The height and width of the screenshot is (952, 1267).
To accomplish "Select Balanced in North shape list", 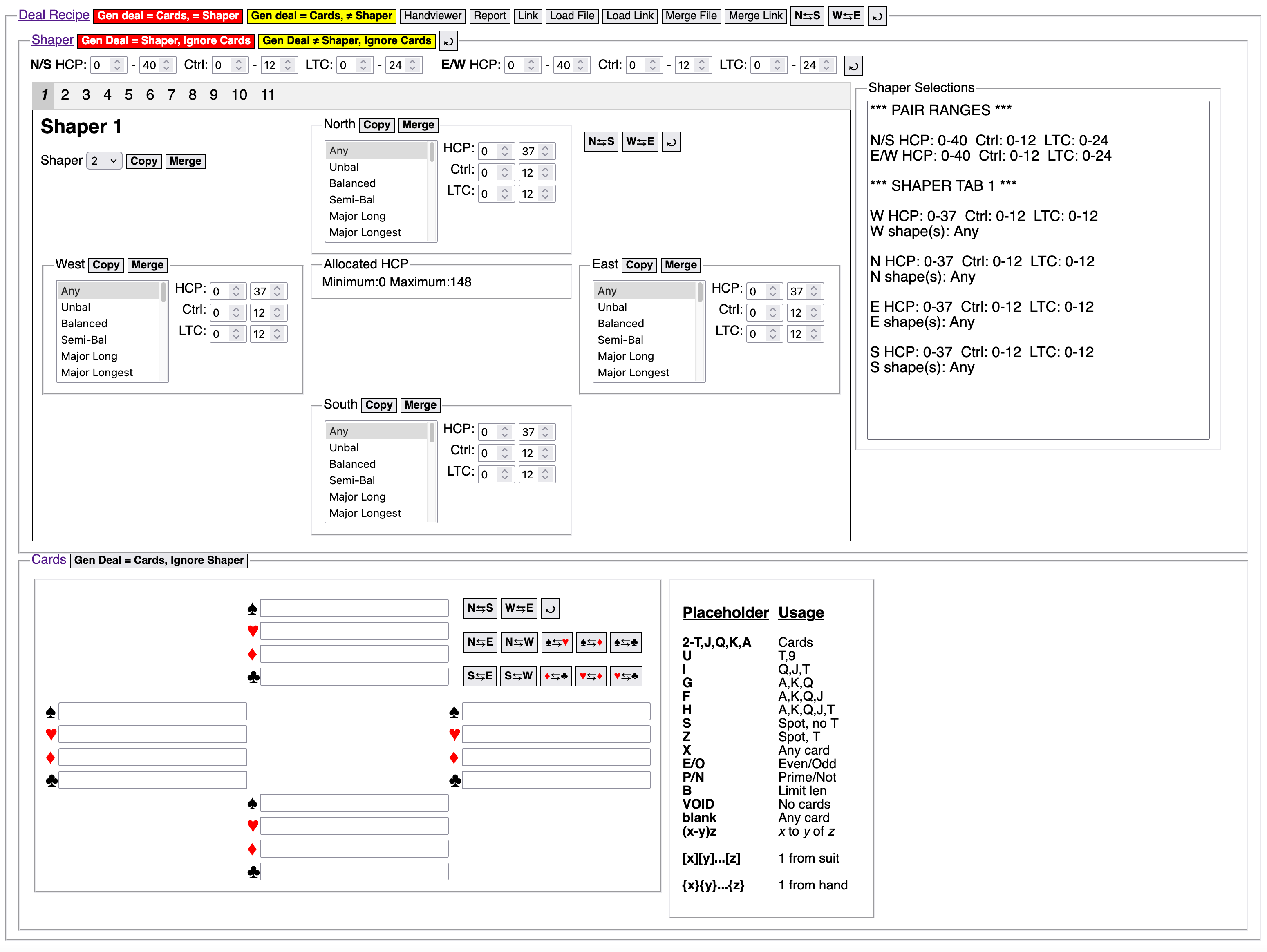I will 352,183.
